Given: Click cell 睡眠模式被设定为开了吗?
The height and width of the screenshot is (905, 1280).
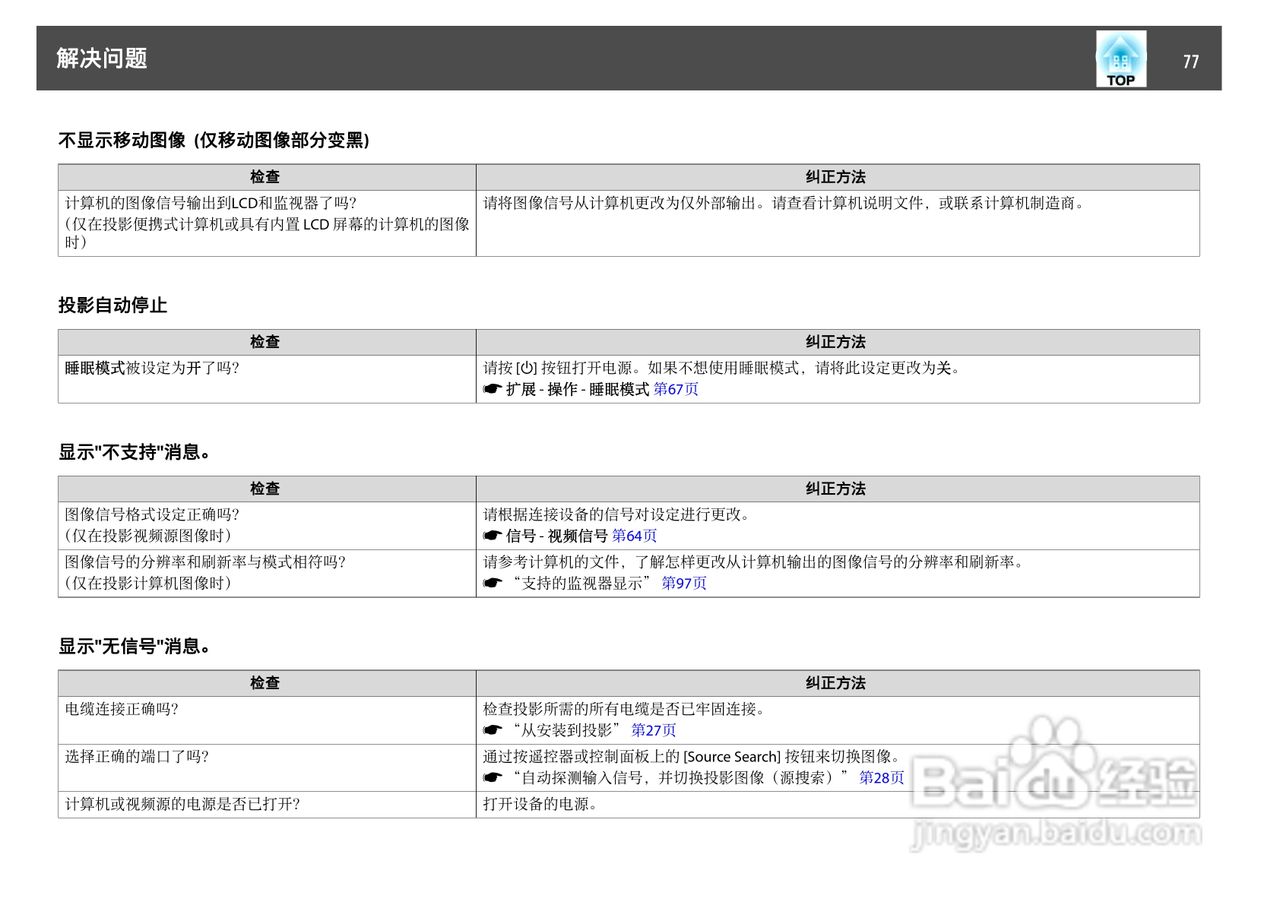Looking at the screenshot, I should pyautogui.click(x=267, y=379).
